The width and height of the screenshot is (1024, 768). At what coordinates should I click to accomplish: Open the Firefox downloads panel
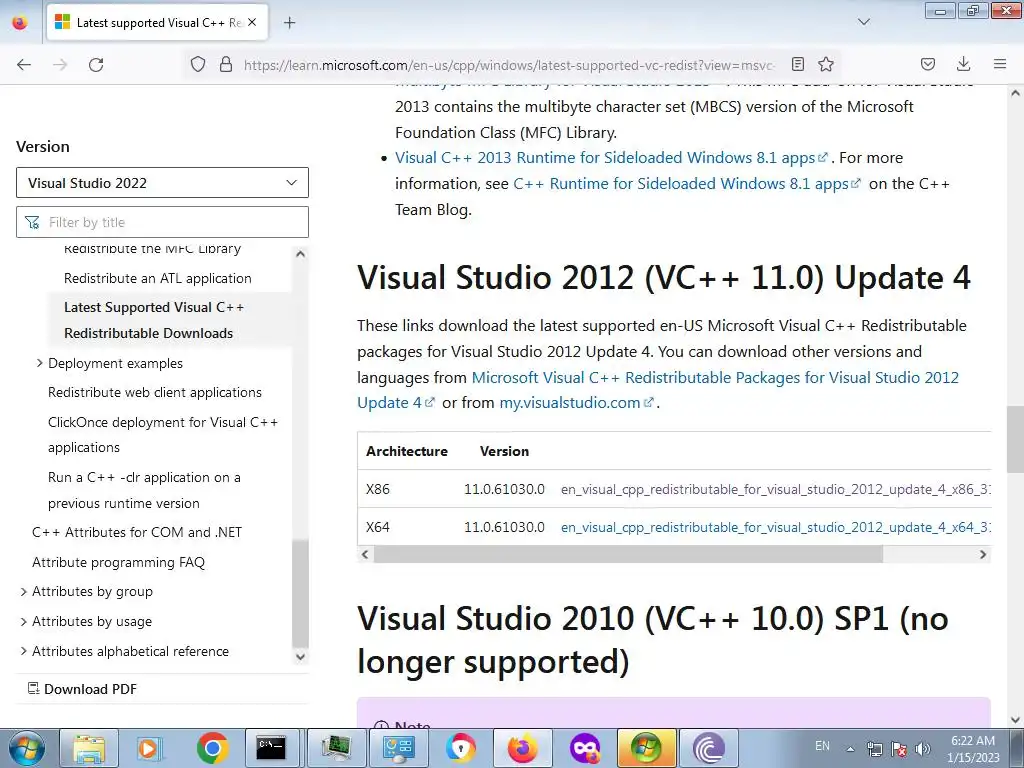(963, 64)
